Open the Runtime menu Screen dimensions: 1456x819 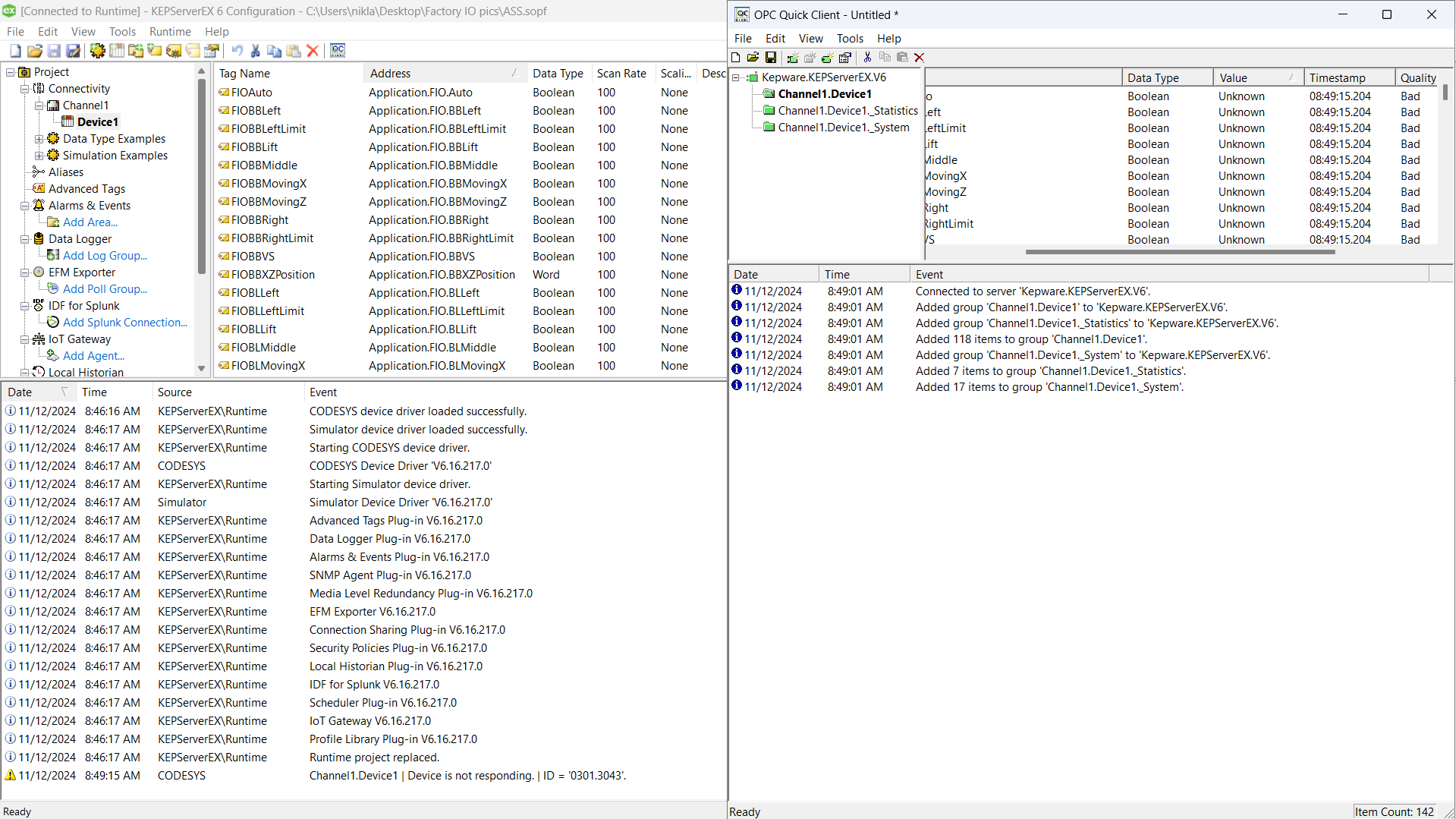coord(170,32)
